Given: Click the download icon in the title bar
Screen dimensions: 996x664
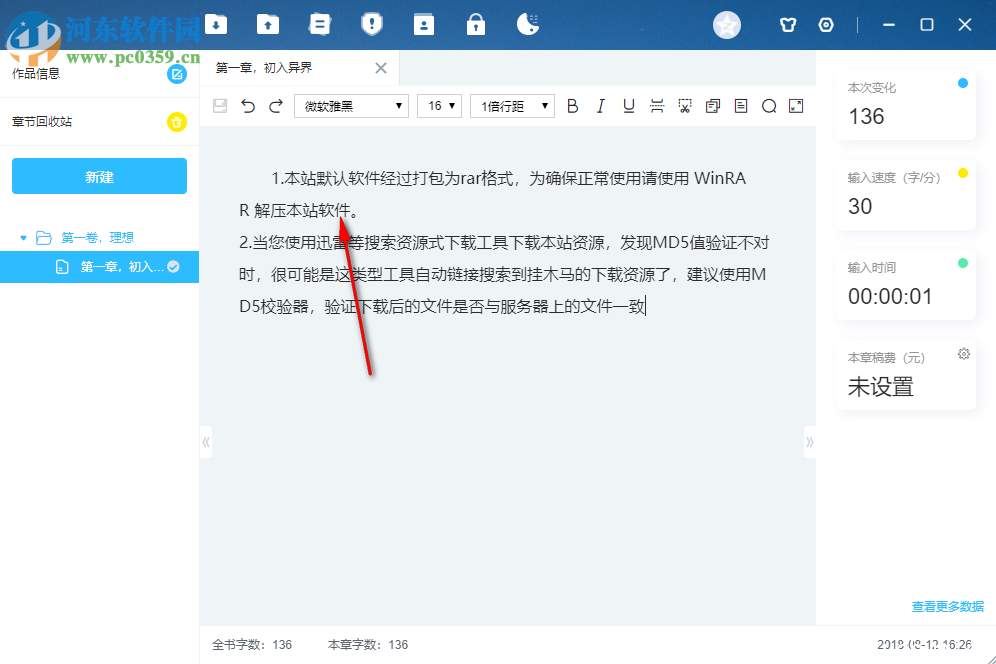Looking at the screenshot, I should pyautogui.click(x=216, y=24).
